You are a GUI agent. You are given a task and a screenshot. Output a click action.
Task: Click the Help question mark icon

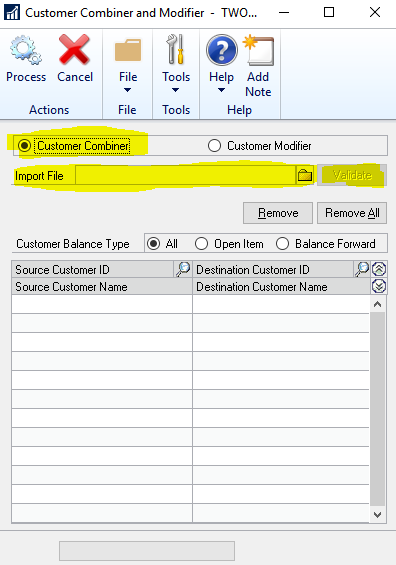(222, 50)
